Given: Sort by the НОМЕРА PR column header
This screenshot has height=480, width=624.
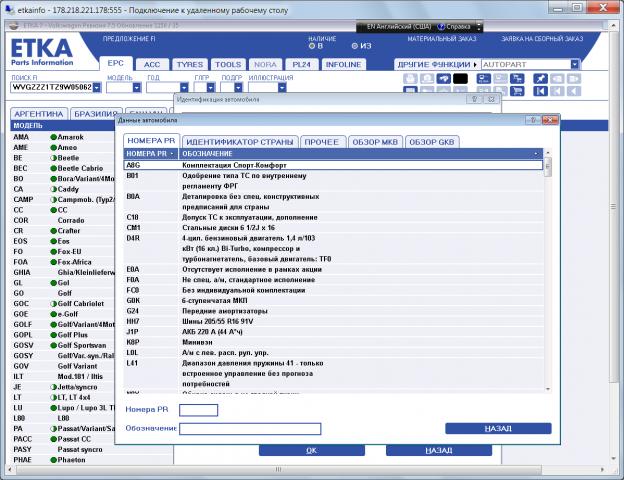Looking at the screenshot, I should pyautogui.click(x=150, y=154).
